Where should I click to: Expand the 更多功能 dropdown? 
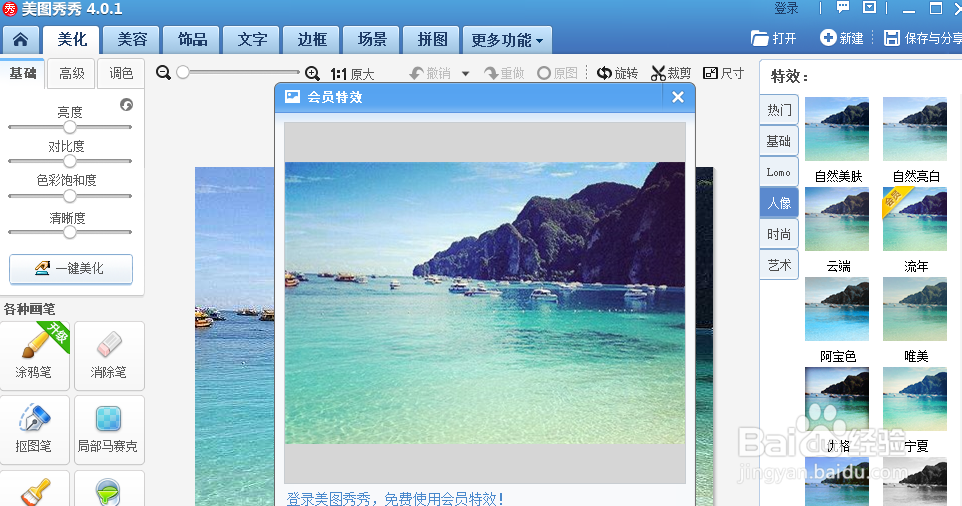[x=507, y=40]
